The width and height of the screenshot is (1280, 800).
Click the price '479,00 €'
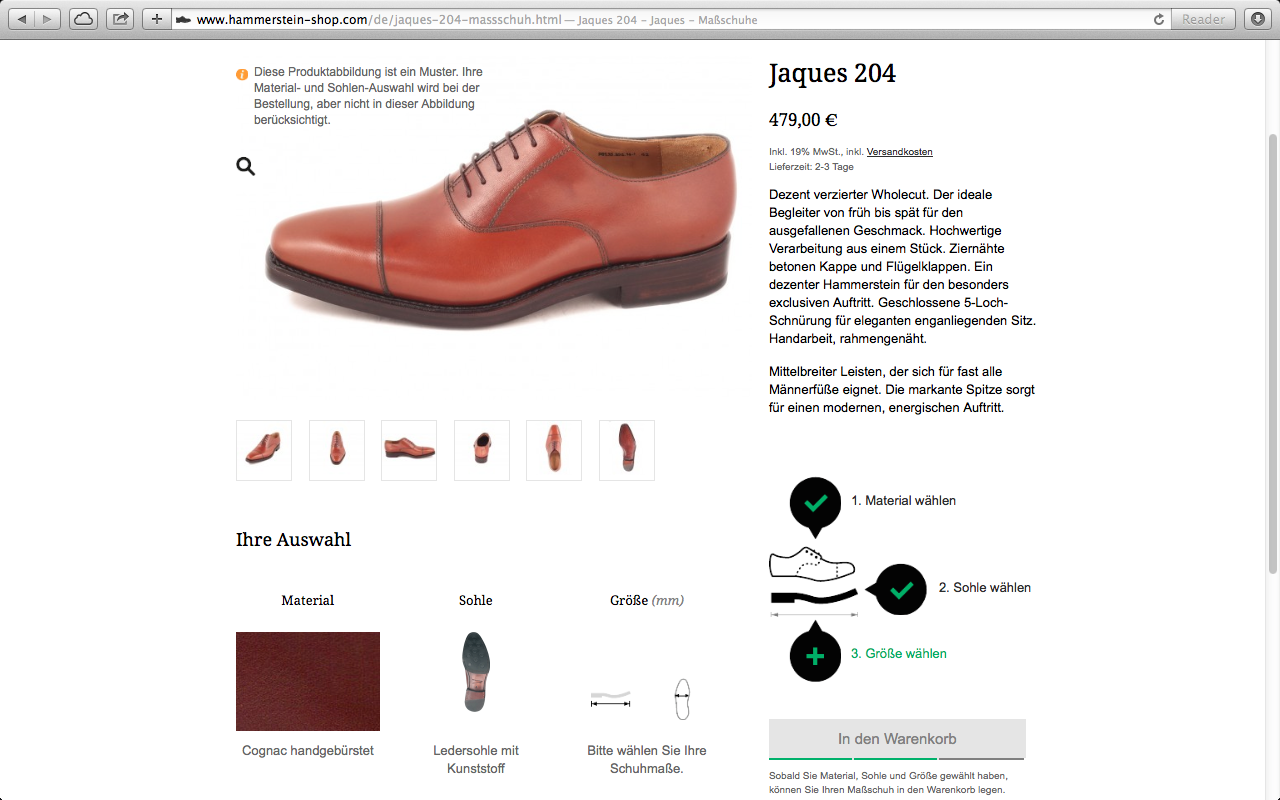[x=803, y=120]
